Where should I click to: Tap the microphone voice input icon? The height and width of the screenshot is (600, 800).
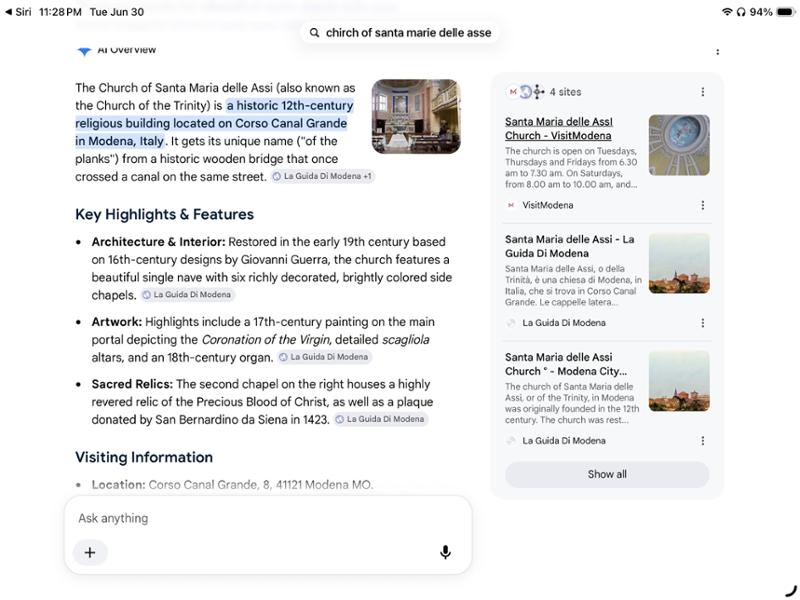click(445, 552)
